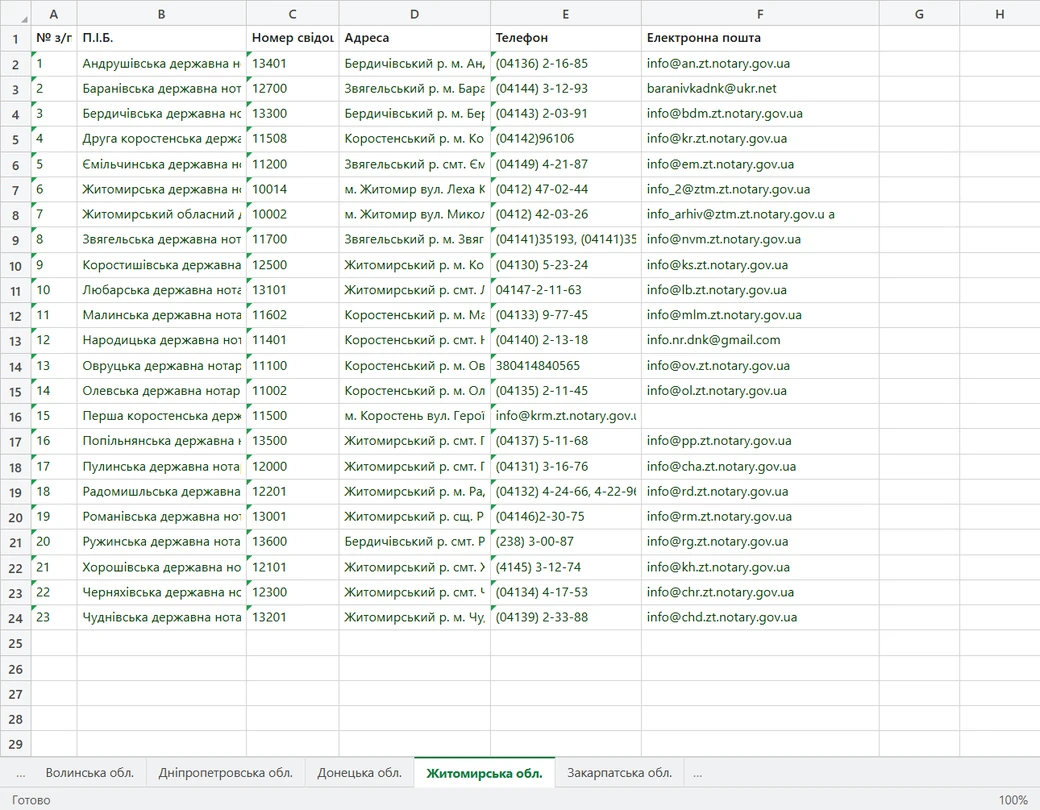Select phone cell (238) 3-00-87

(x=566, y=542)
